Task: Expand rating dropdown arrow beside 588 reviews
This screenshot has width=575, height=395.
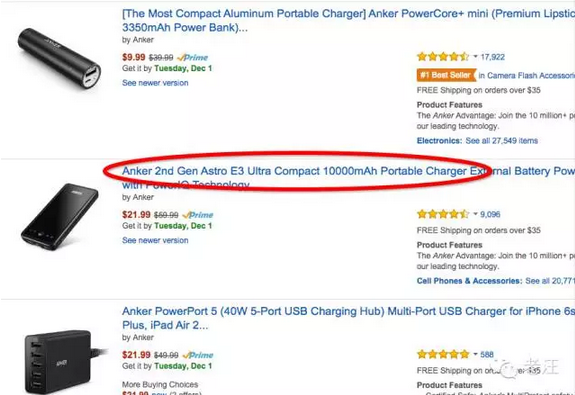Action: pos(476,354)
